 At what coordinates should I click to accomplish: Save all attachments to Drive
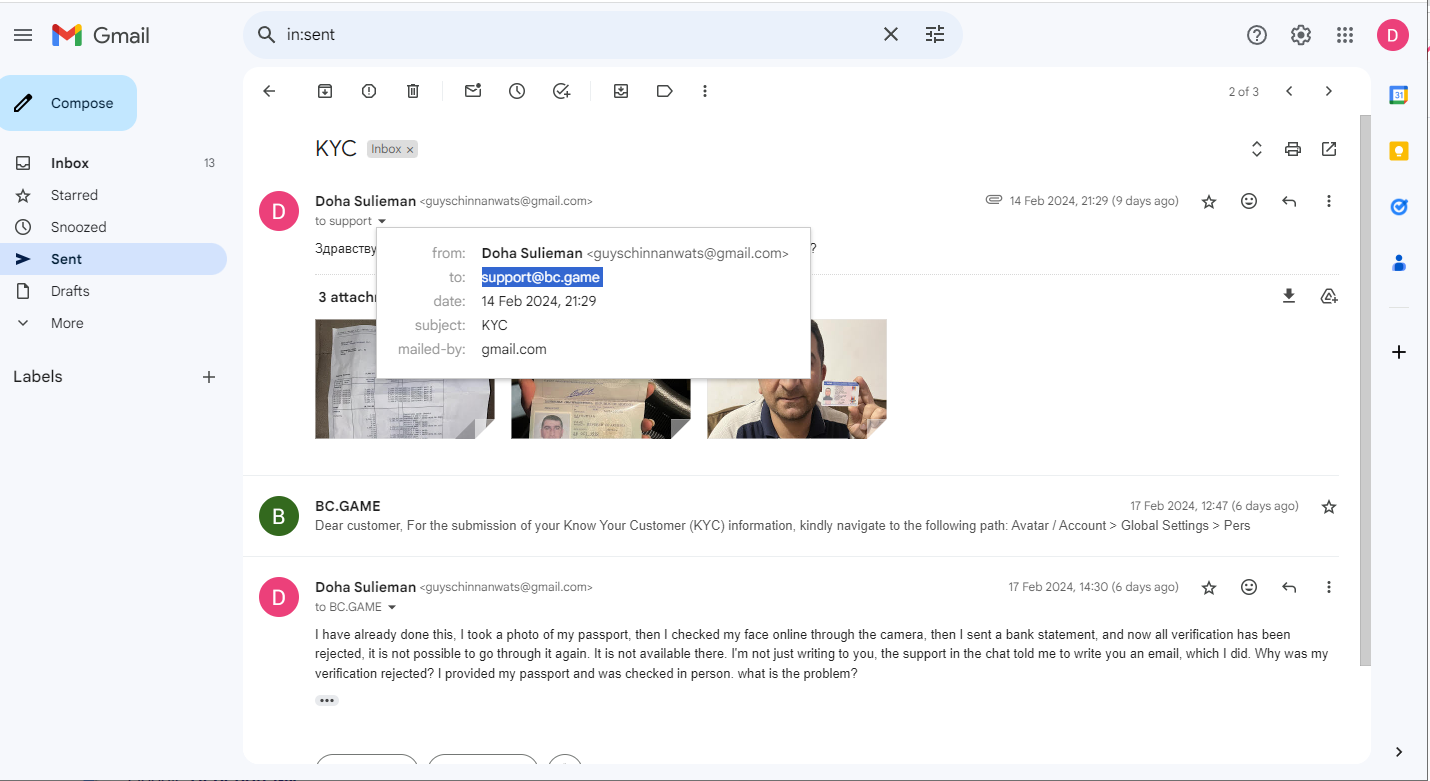click(x=1329, y=296)
